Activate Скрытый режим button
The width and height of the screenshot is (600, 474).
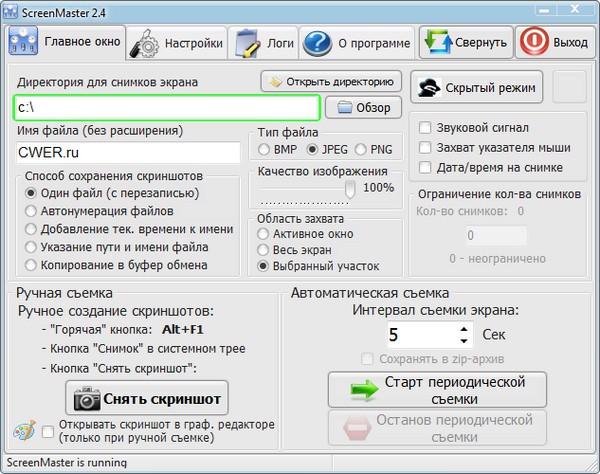click(476, 88)
